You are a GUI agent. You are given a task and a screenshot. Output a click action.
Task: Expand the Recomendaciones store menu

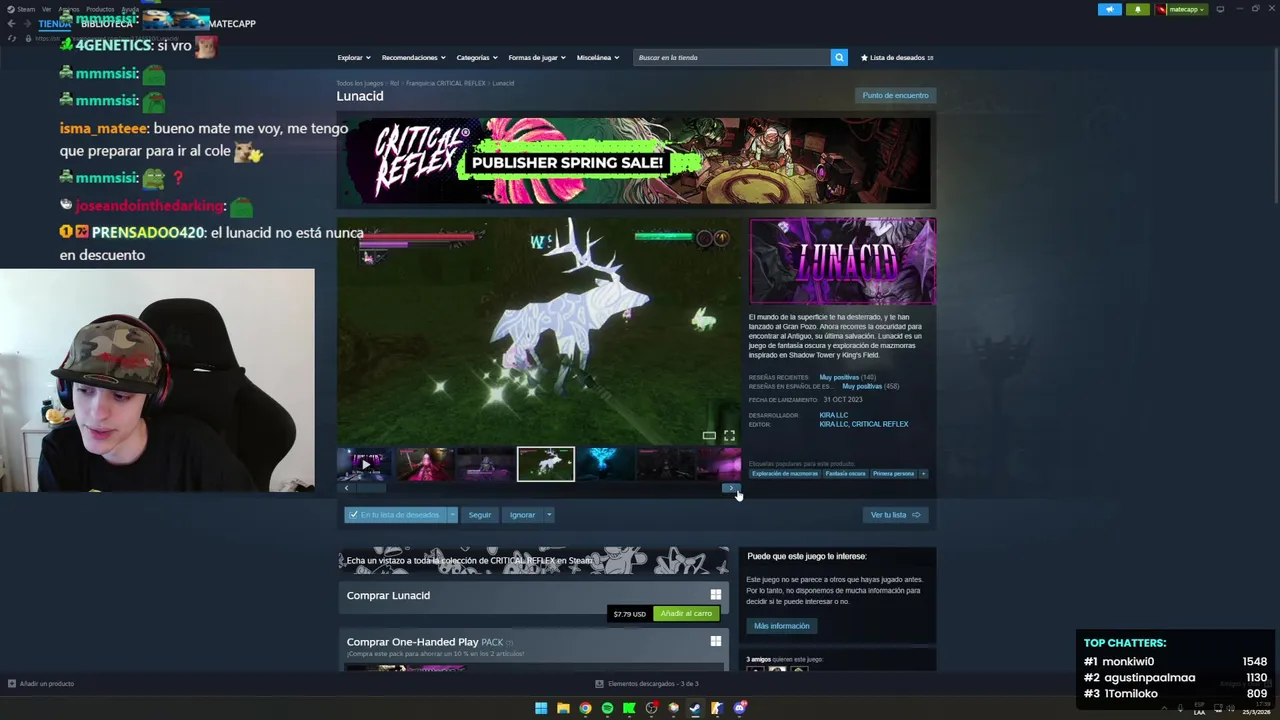[414, 57]
